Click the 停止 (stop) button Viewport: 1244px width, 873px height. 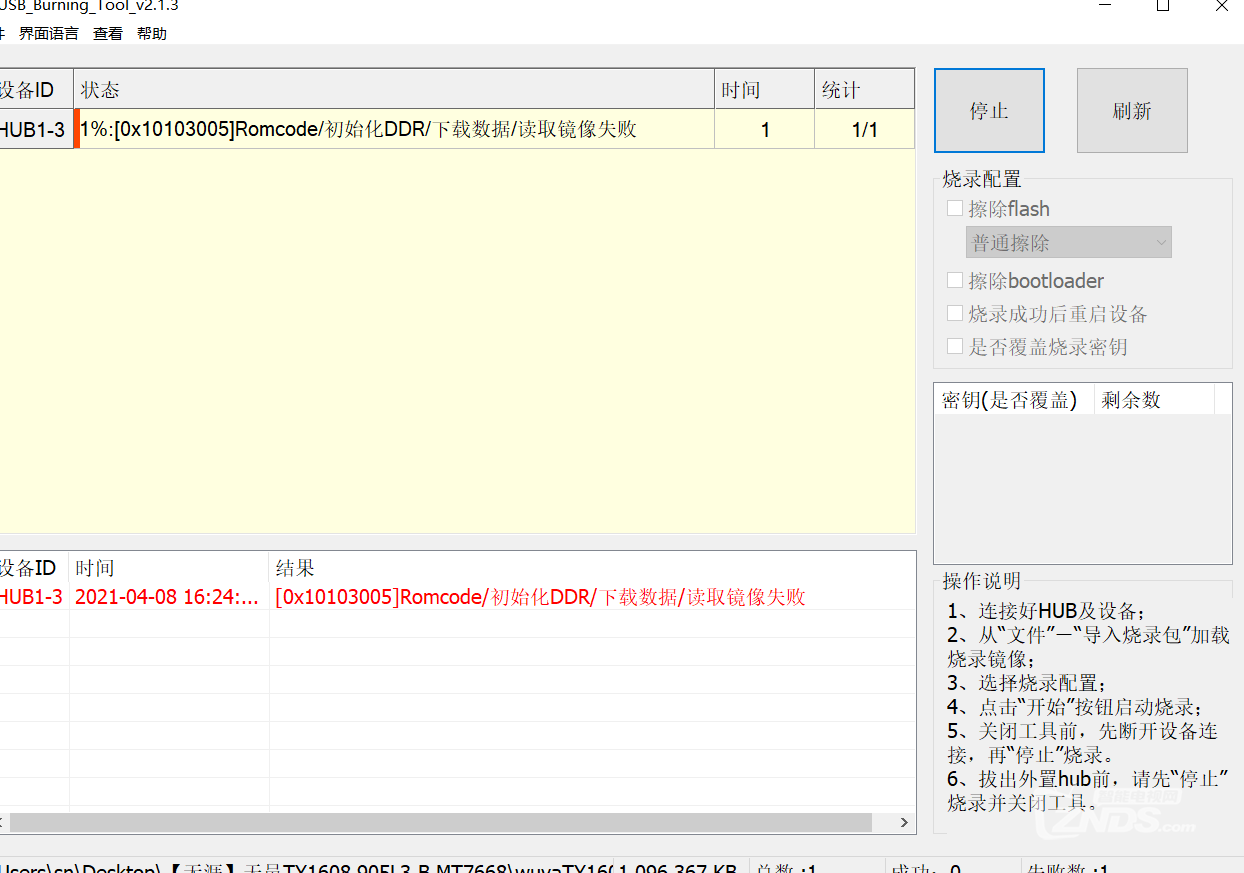coord(989,110)
